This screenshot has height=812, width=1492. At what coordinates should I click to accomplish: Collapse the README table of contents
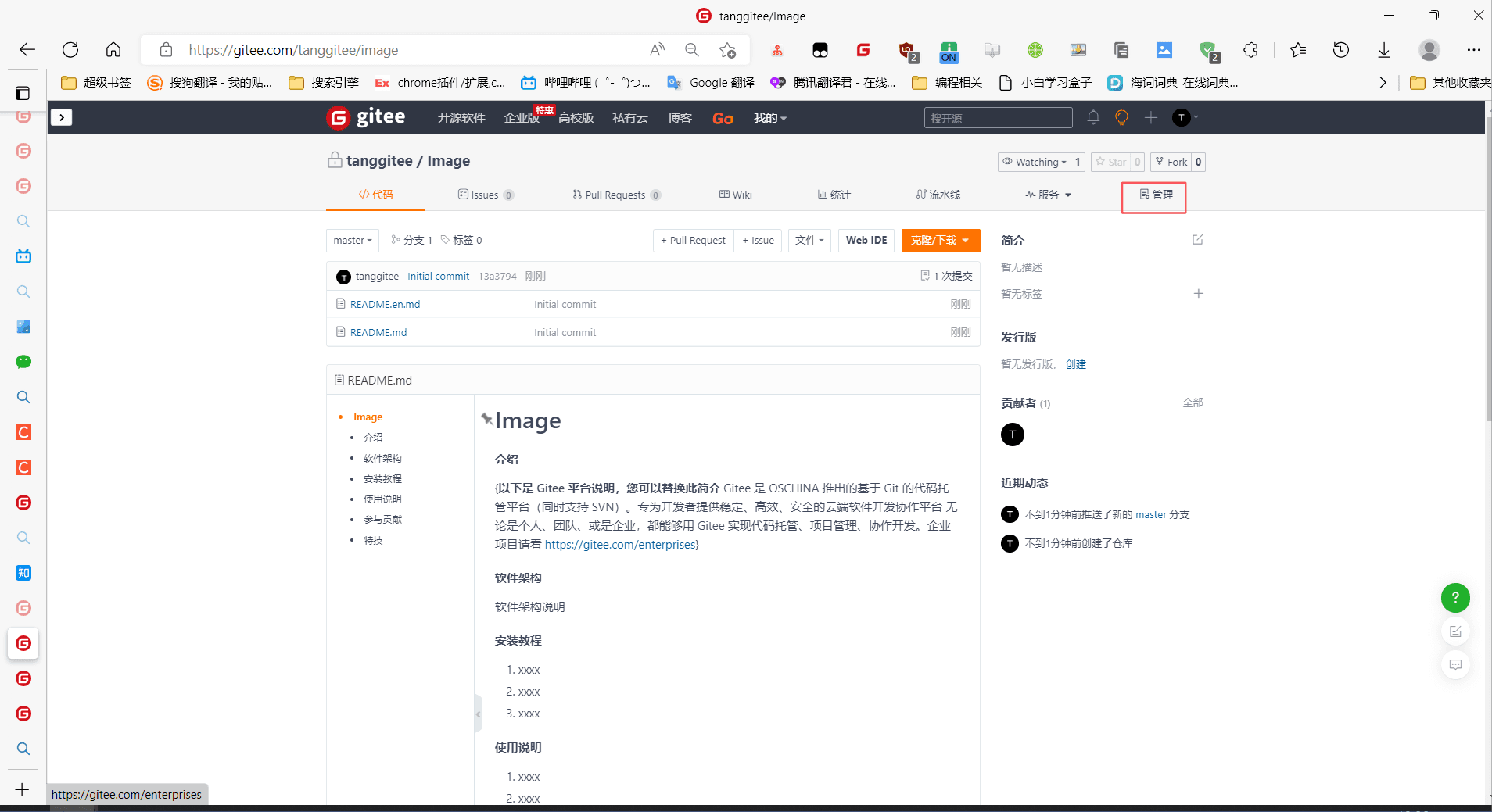click(x=478, y=714)
